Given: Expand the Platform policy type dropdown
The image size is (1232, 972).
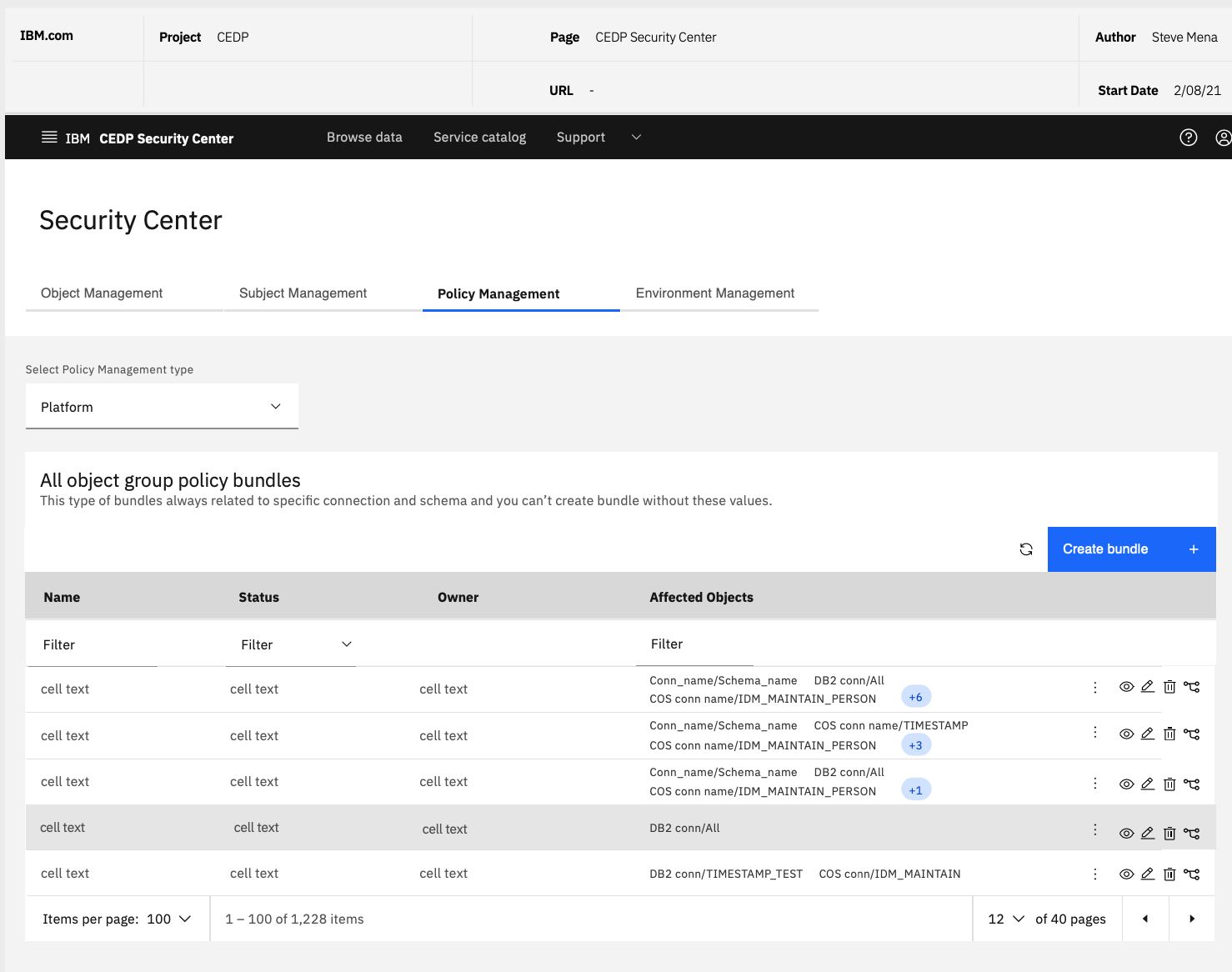Looking at the screenshot, I should coord(162,407).
